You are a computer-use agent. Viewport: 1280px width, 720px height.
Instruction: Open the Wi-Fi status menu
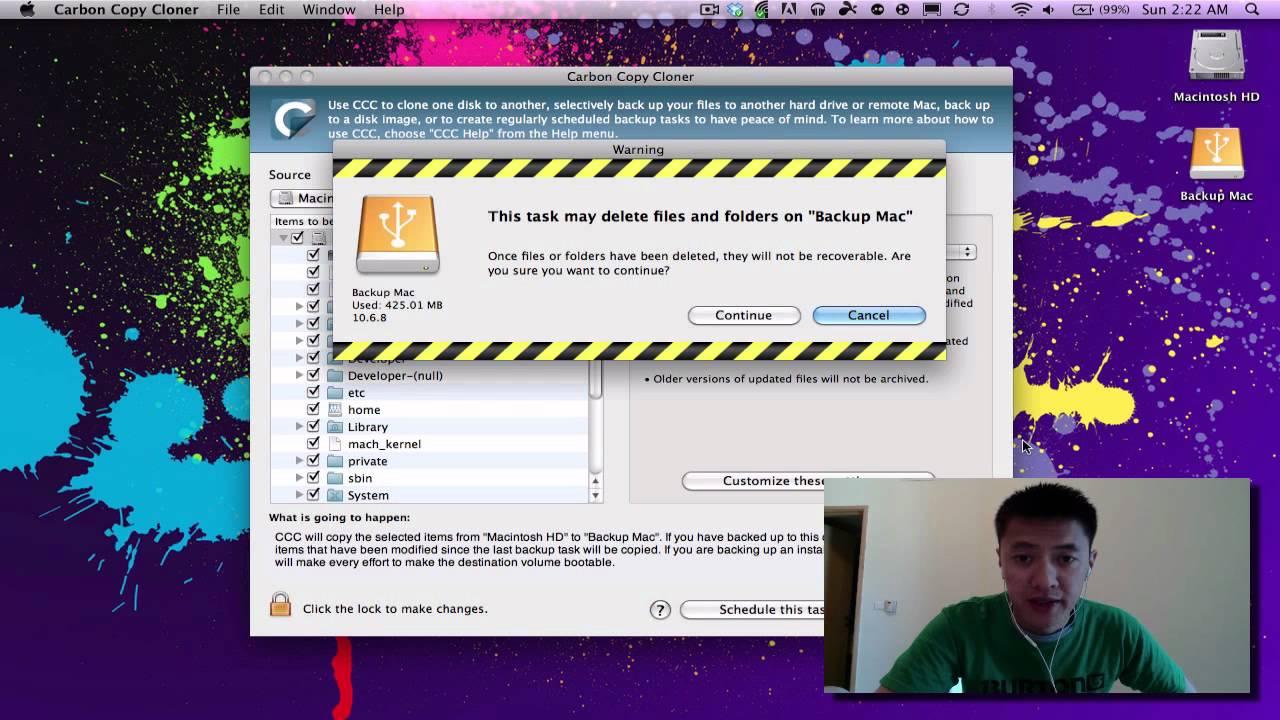[x=1021, y=10]
